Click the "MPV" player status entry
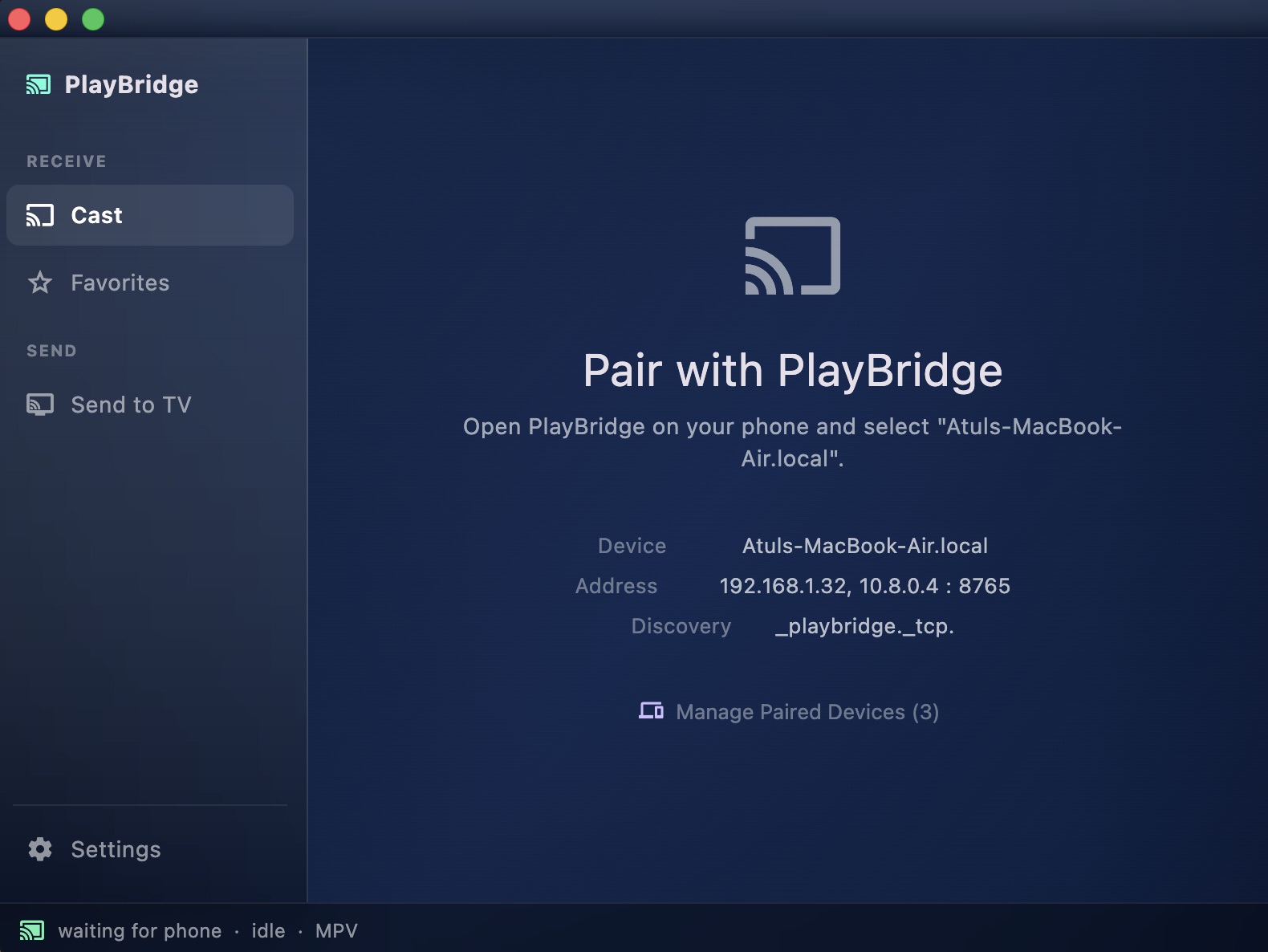The image size is (1268, 952). point(336,931)
